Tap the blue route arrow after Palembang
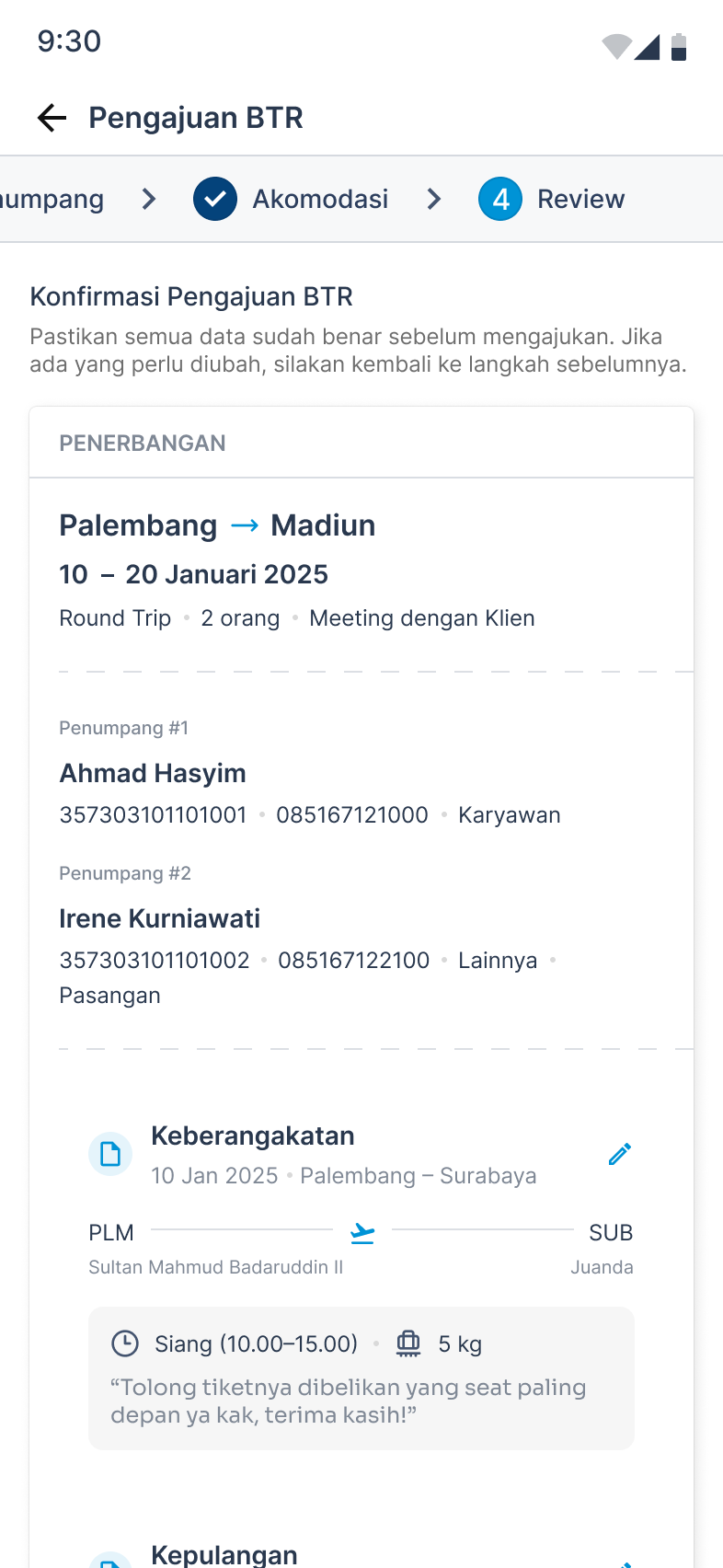Screen dimensions: 723x1568 pyautogui.click(x=245, y=525)
